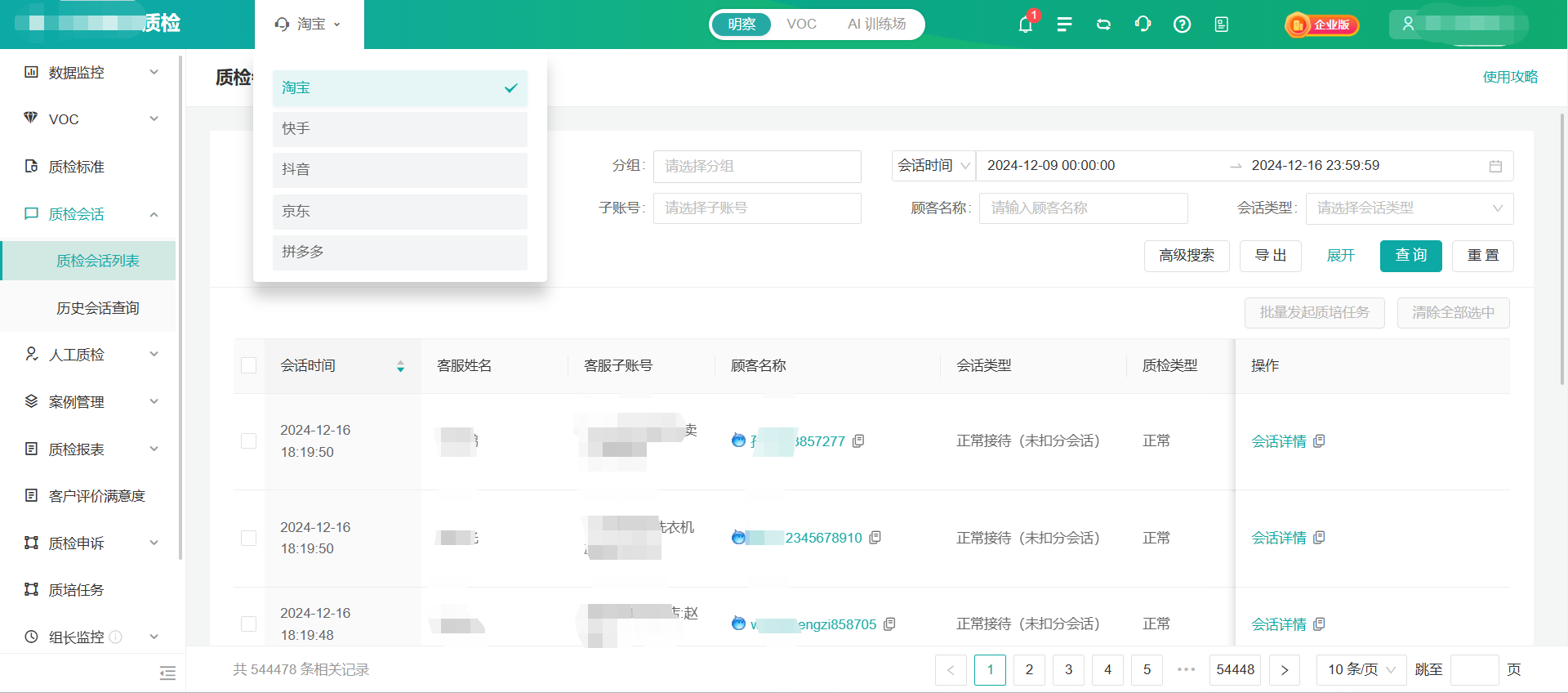Copy 会话详情 link for 2345678910 row

click(1320, 537)
